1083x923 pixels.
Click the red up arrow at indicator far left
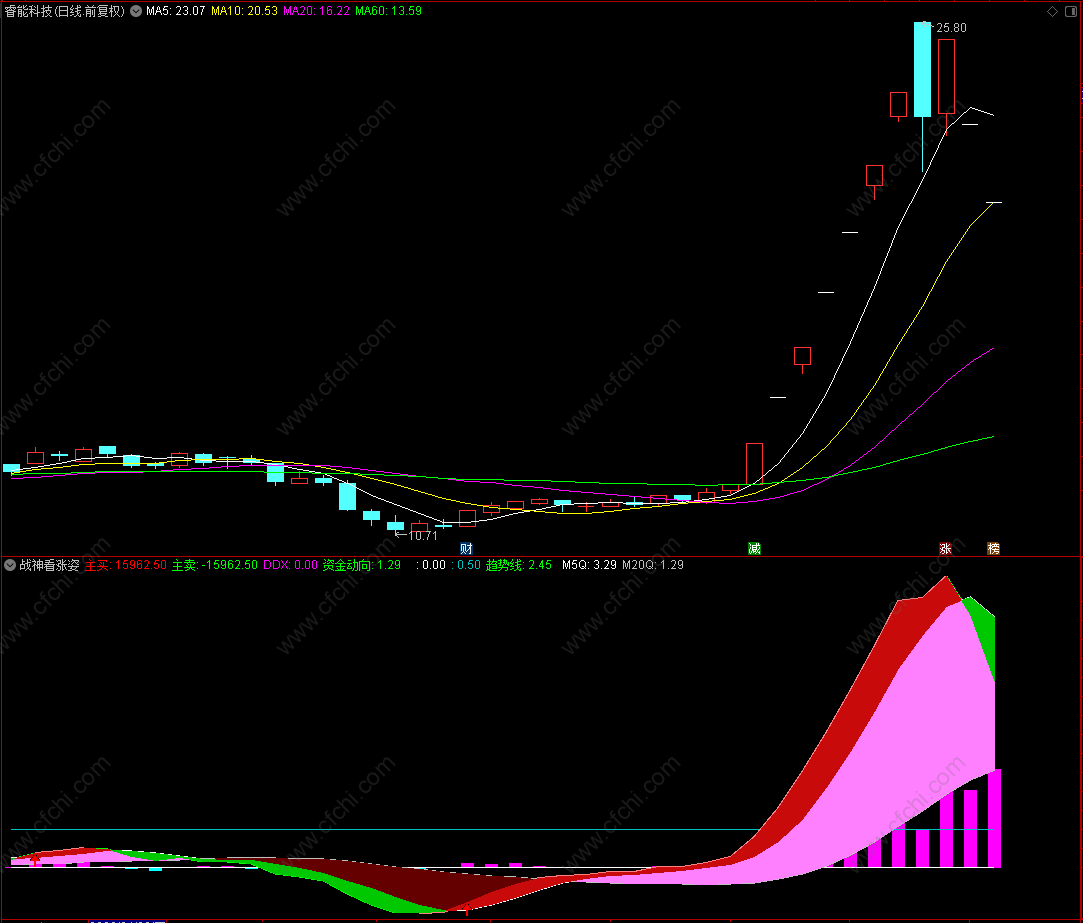pos(35,859)
